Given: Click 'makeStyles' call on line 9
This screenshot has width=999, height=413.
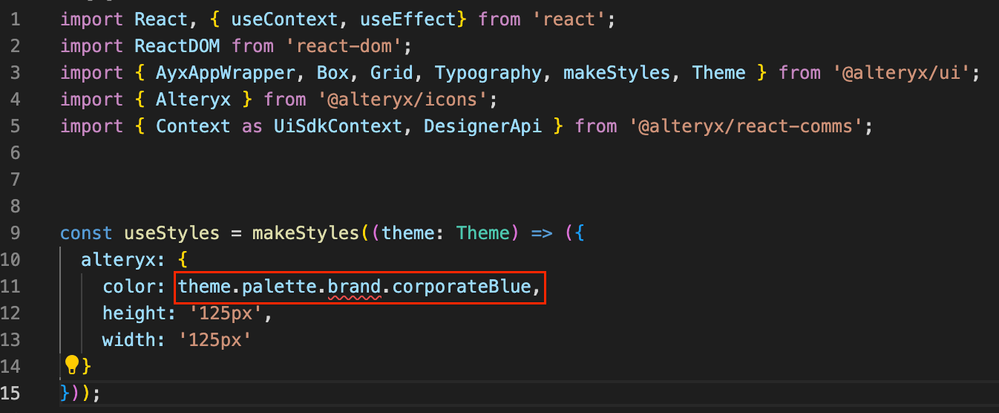Looking at the screenshot, I should [305, 233].
